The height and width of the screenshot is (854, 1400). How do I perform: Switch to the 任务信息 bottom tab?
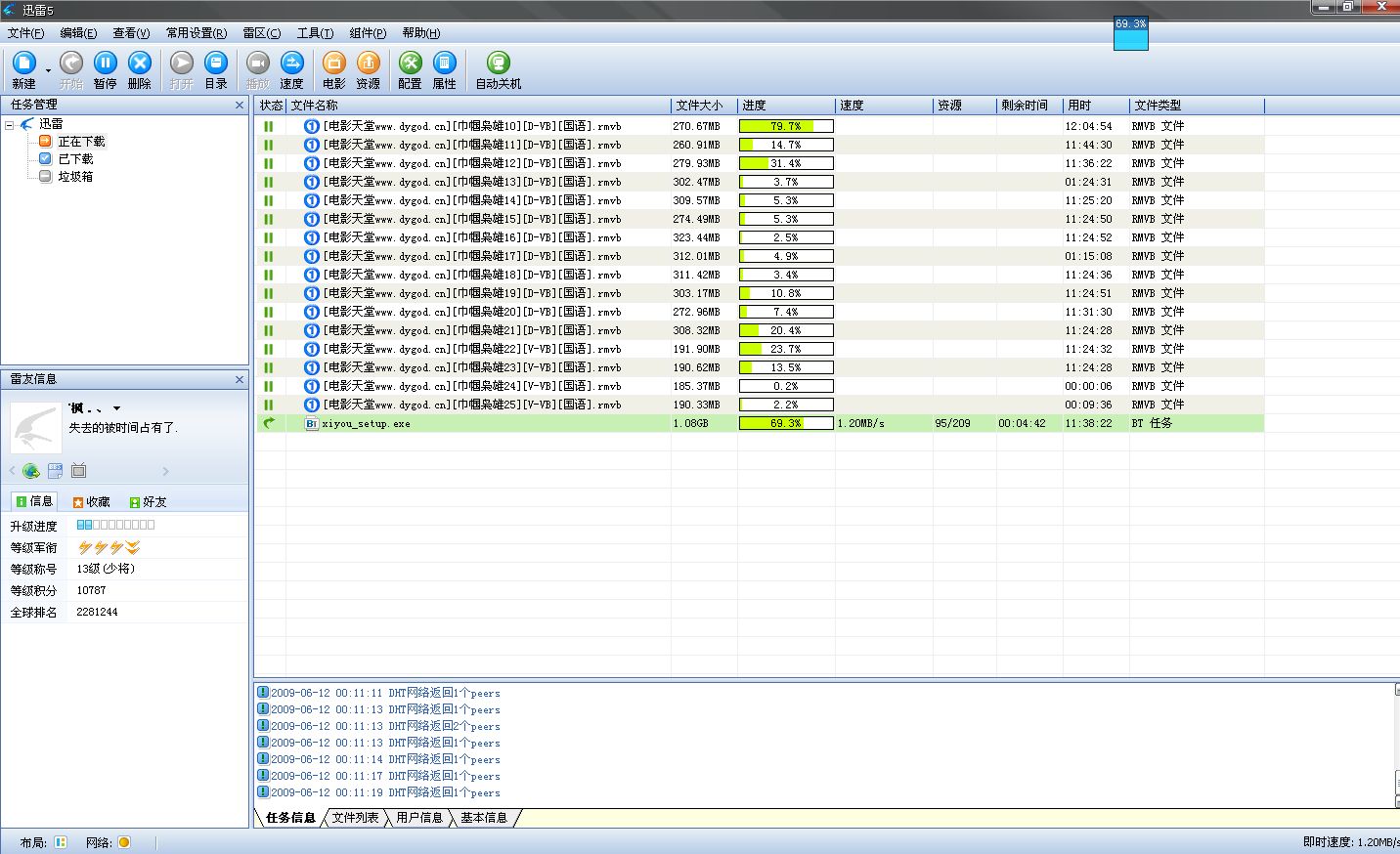click(290, 818)
